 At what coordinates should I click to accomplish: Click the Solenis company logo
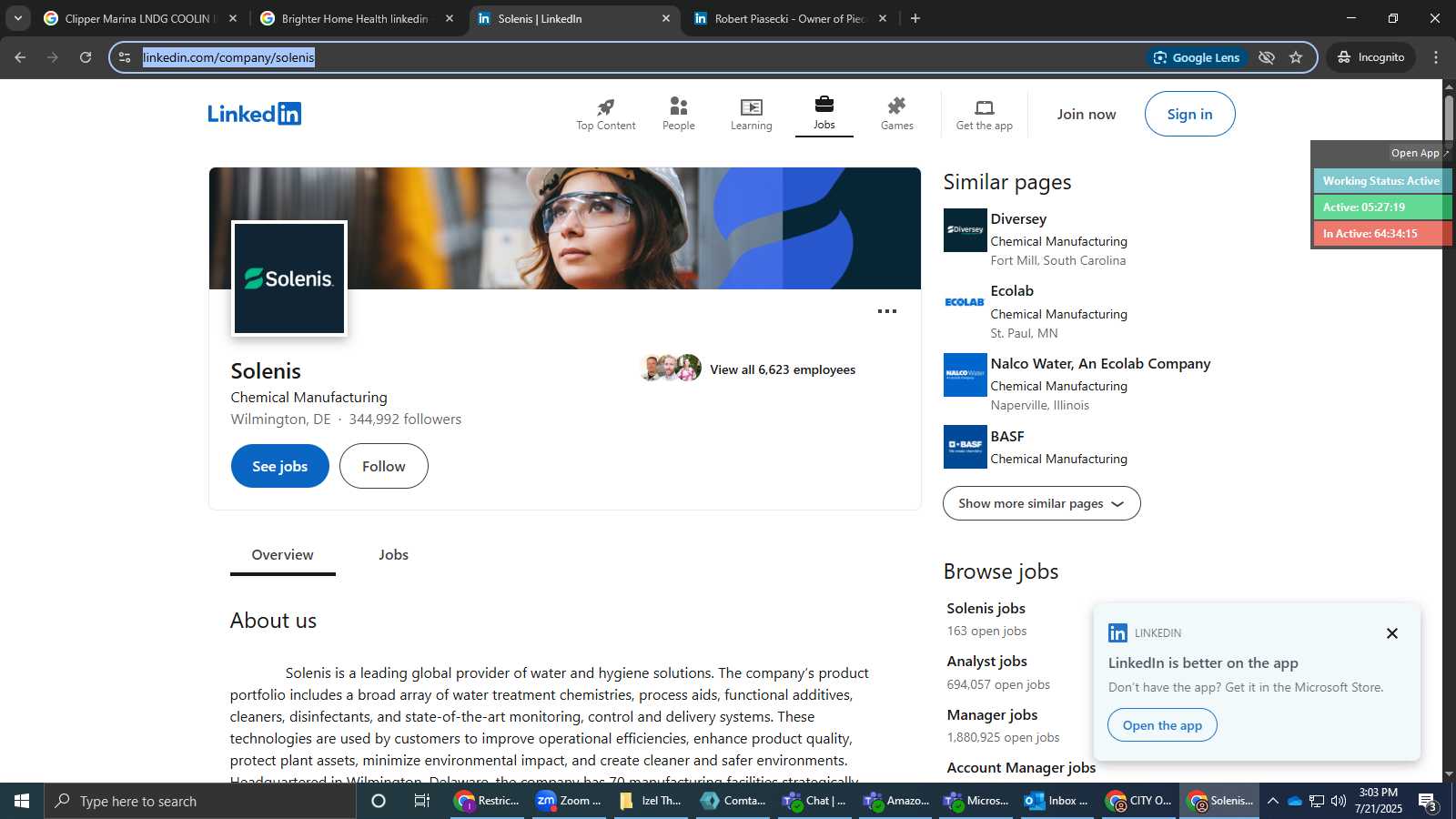click(x=289, y=278)
